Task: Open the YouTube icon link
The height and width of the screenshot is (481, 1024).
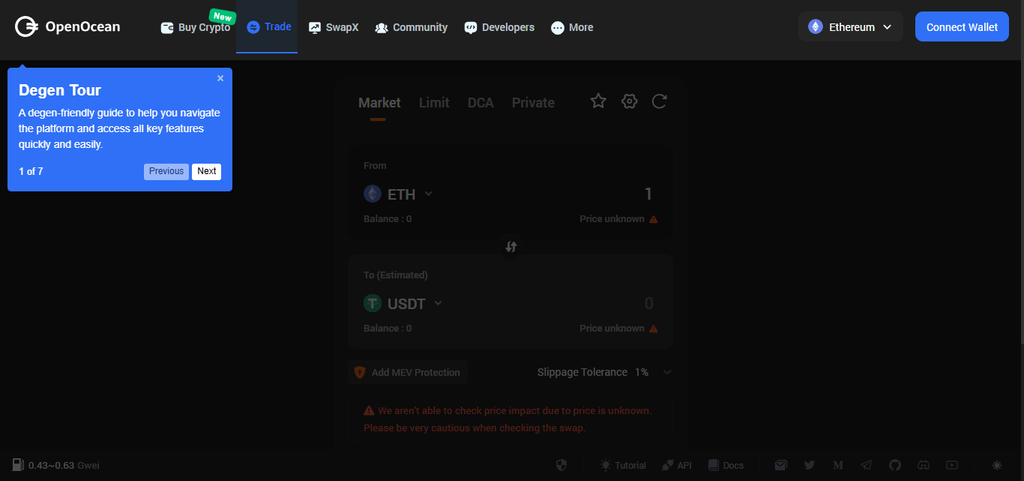Action: 952,465
